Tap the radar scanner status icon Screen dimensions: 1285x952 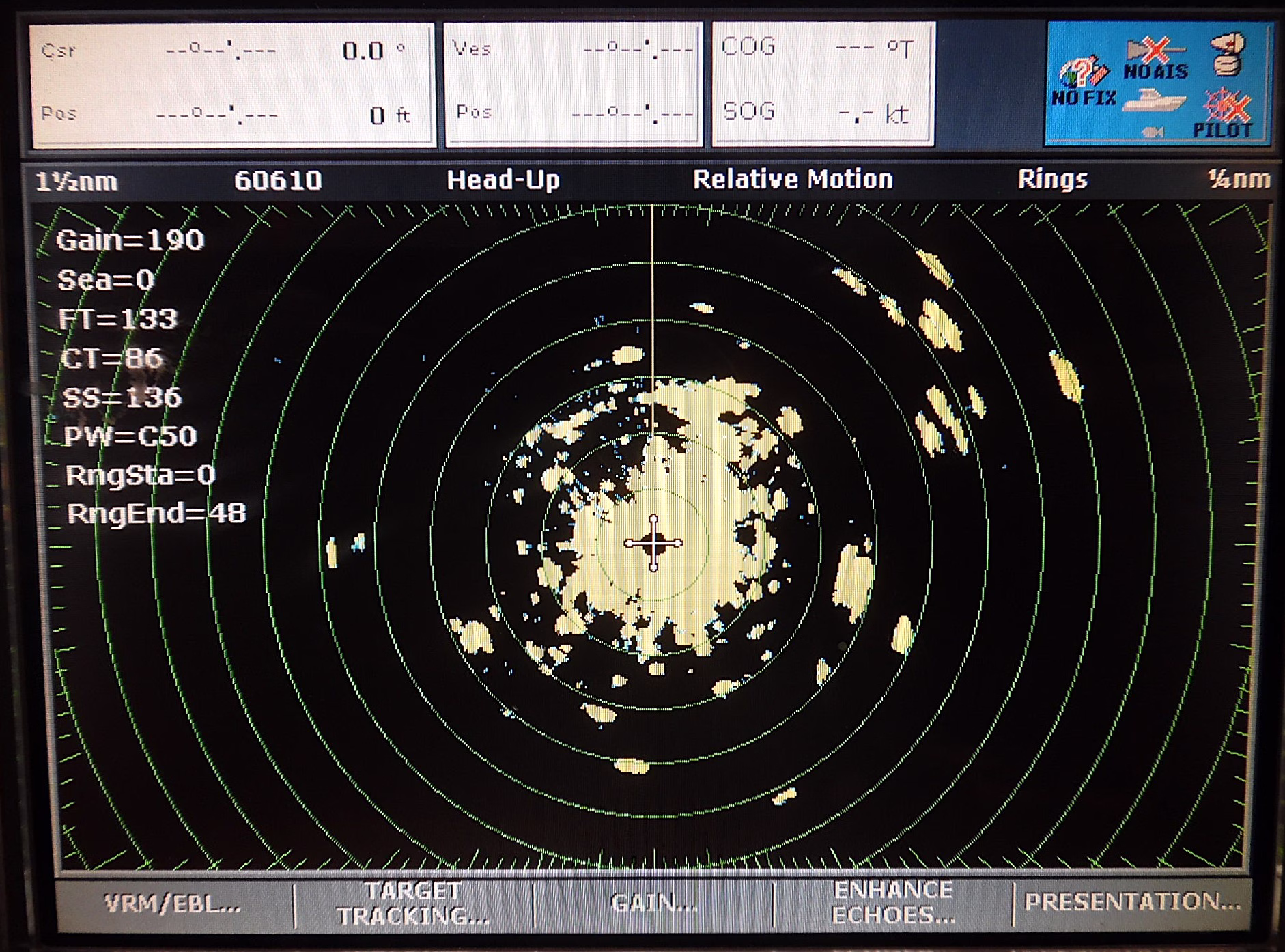point(1228,55)
